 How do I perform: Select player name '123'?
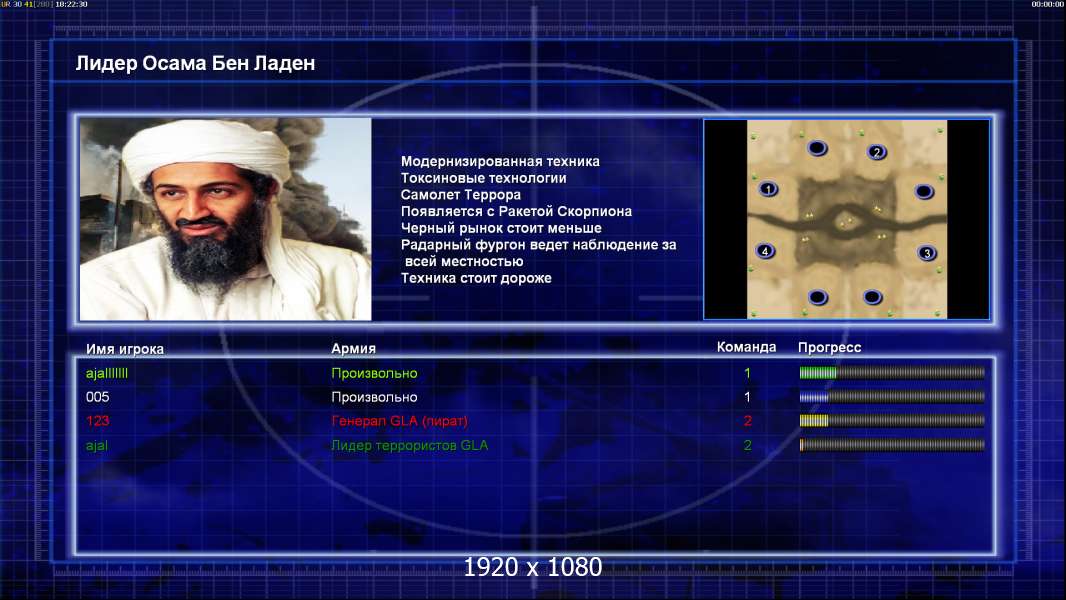97,421
